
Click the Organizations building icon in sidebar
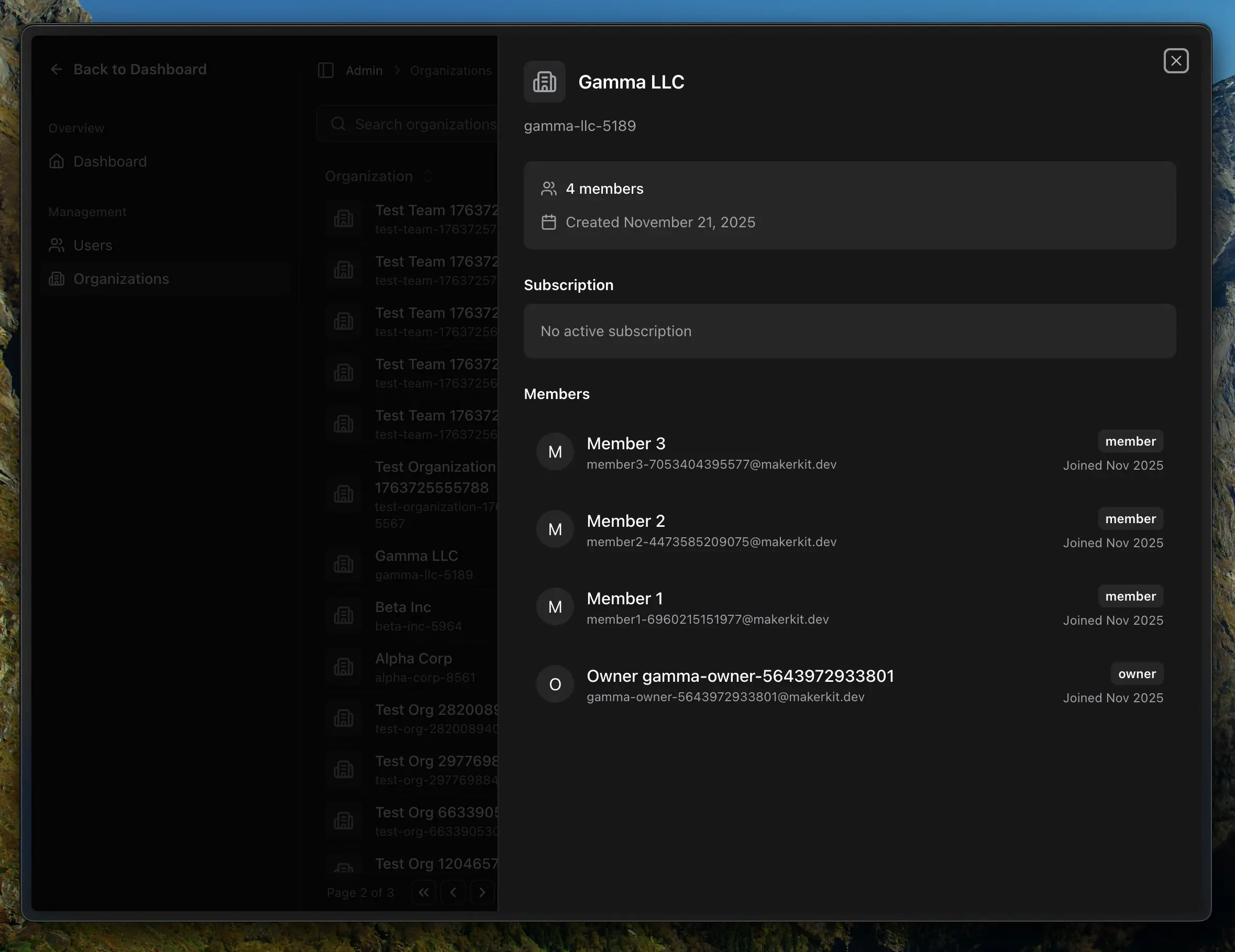(x=57, y=279)
